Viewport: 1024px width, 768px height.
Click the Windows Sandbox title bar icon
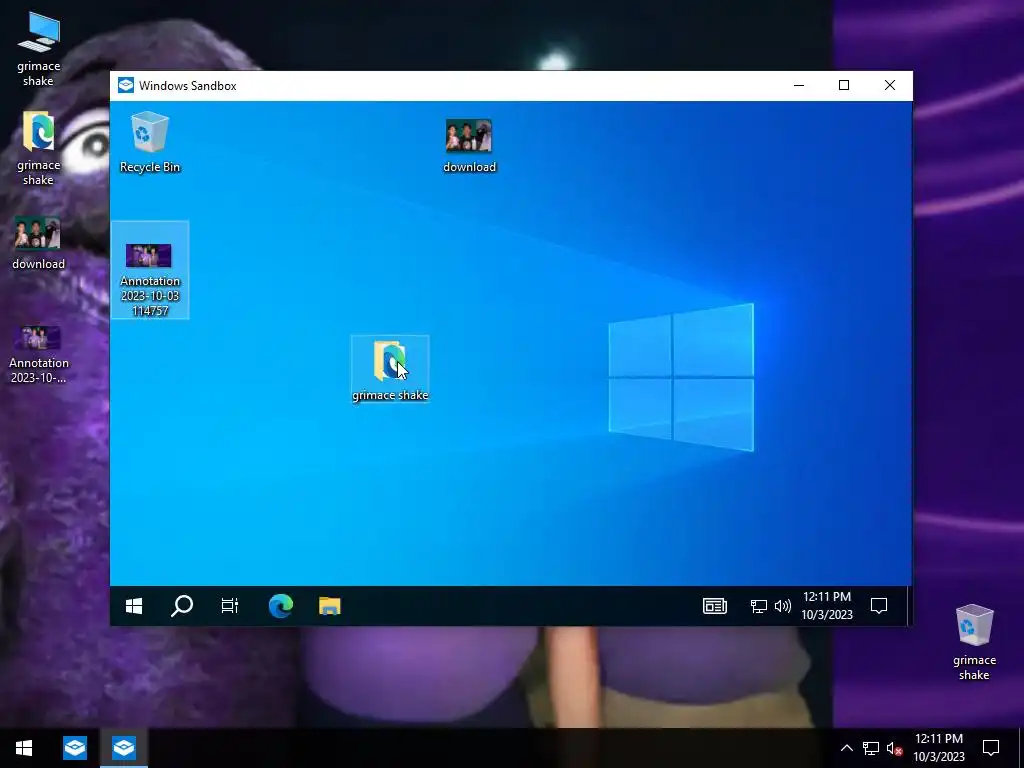(125, 86)
